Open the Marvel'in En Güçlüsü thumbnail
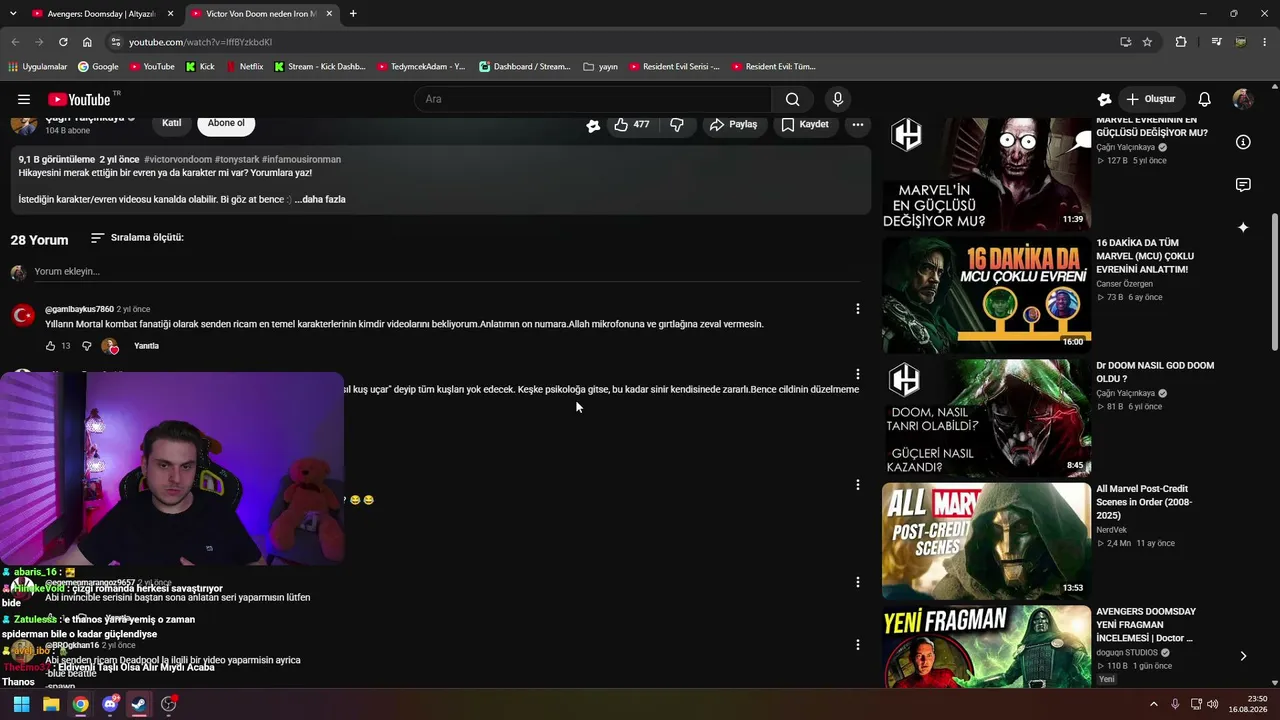1280x720 pixels. pos(987,175)
